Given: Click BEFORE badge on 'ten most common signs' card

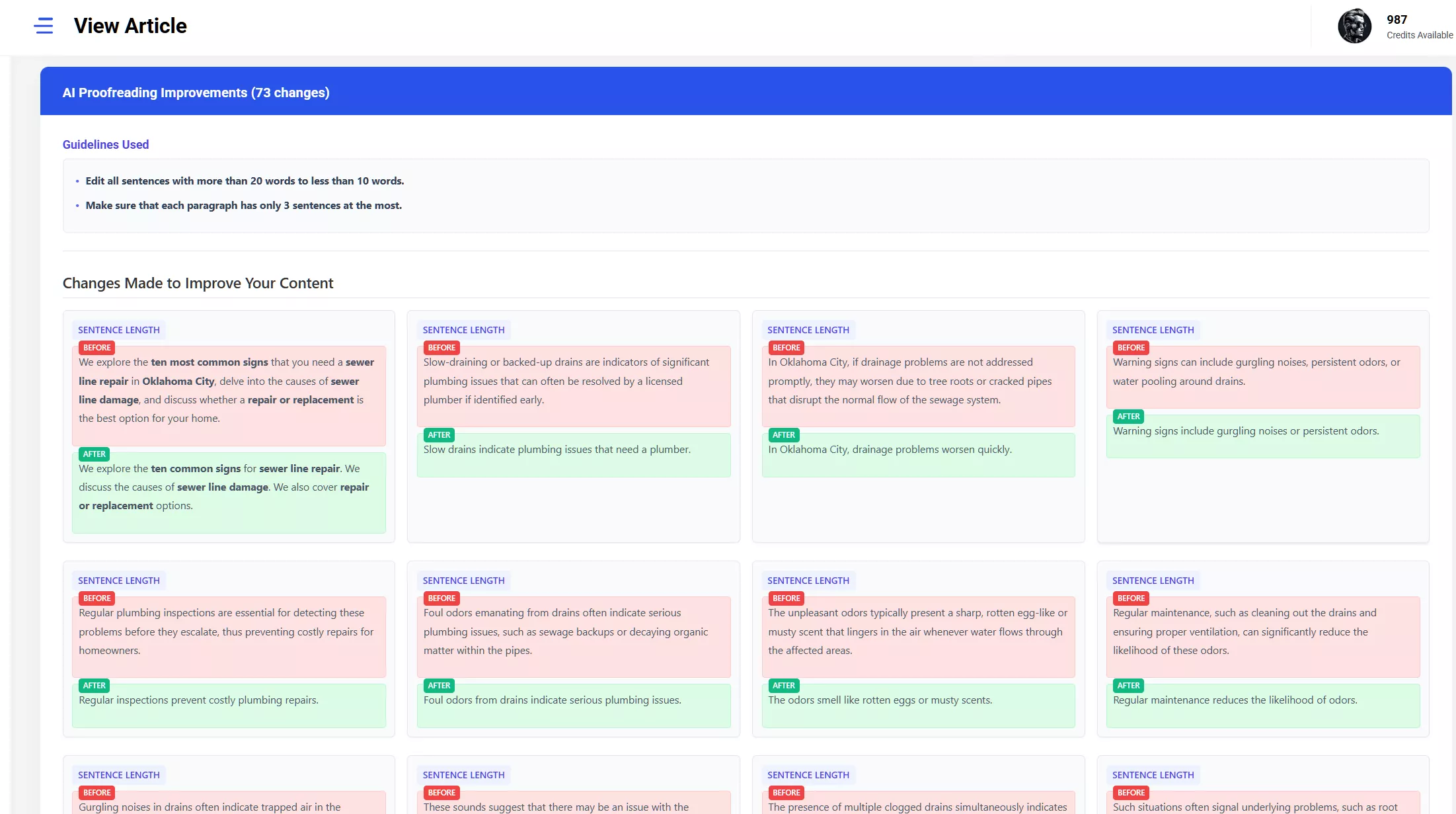Looking at the screenshot, I should tap(96, 348).
